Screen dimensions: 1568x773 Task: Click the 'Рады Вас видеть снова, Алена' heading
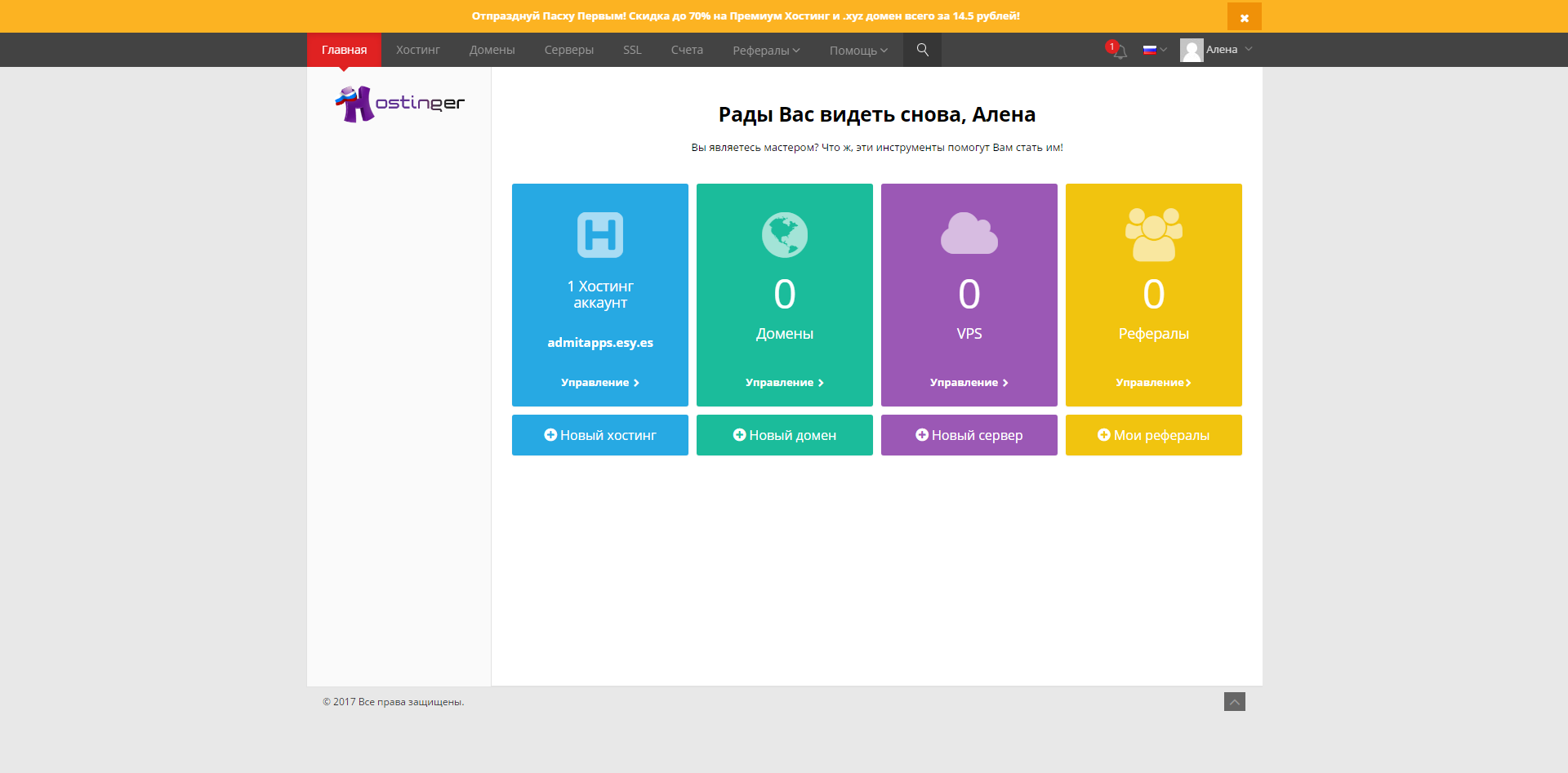pos(877,115)
